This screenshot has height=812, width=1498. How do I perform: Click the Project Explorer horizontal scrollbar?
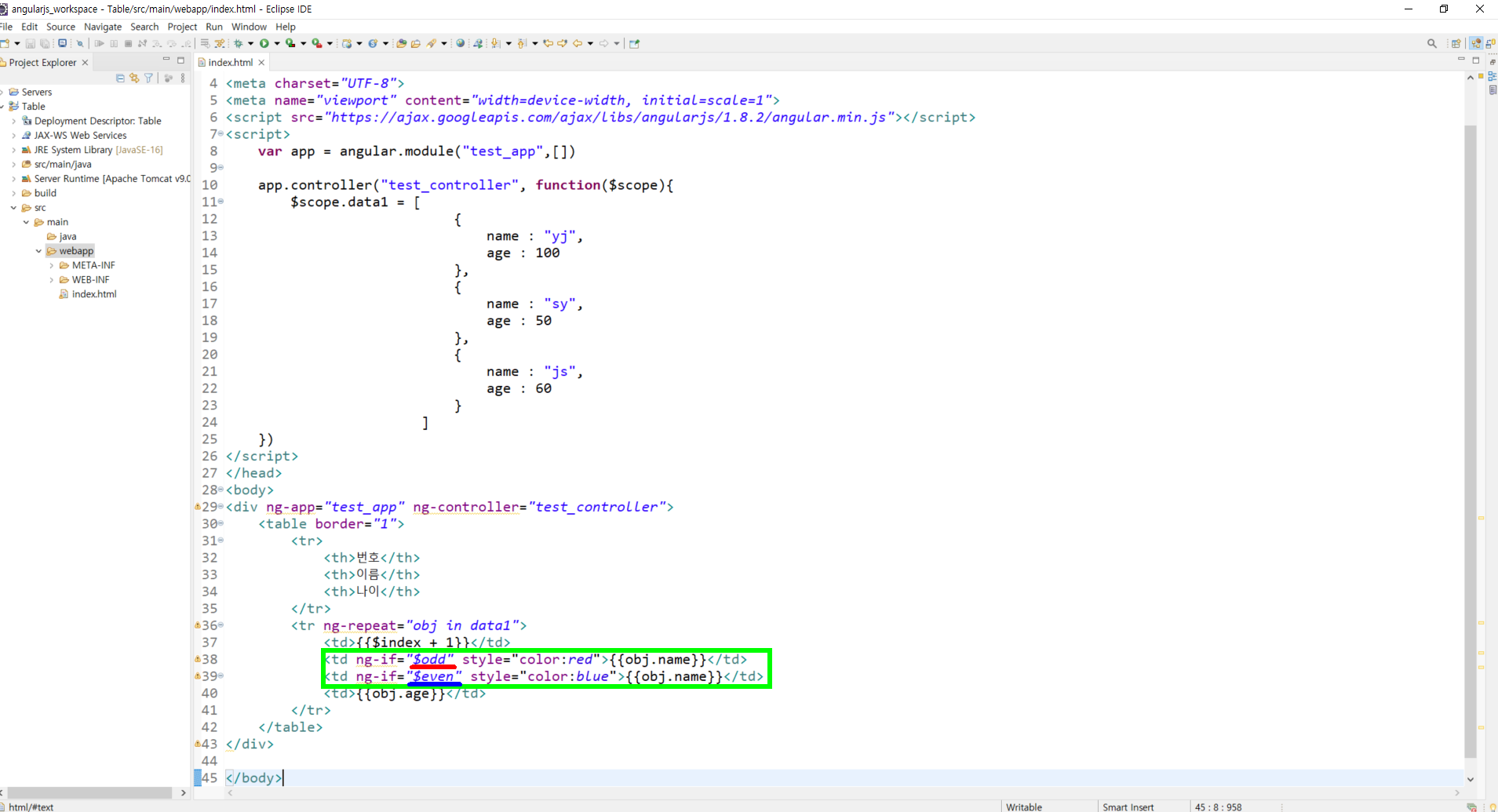pyautogui.click(x=89, y=792)
